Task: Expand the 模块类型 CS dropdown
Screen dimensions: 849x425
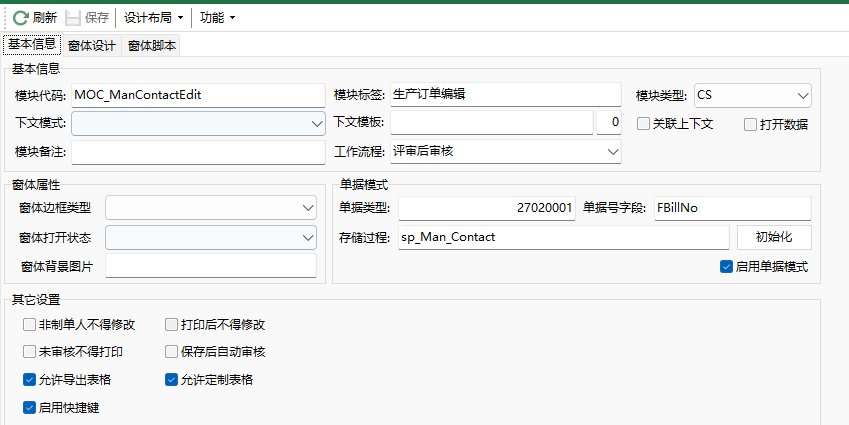Action: [804, 95]
